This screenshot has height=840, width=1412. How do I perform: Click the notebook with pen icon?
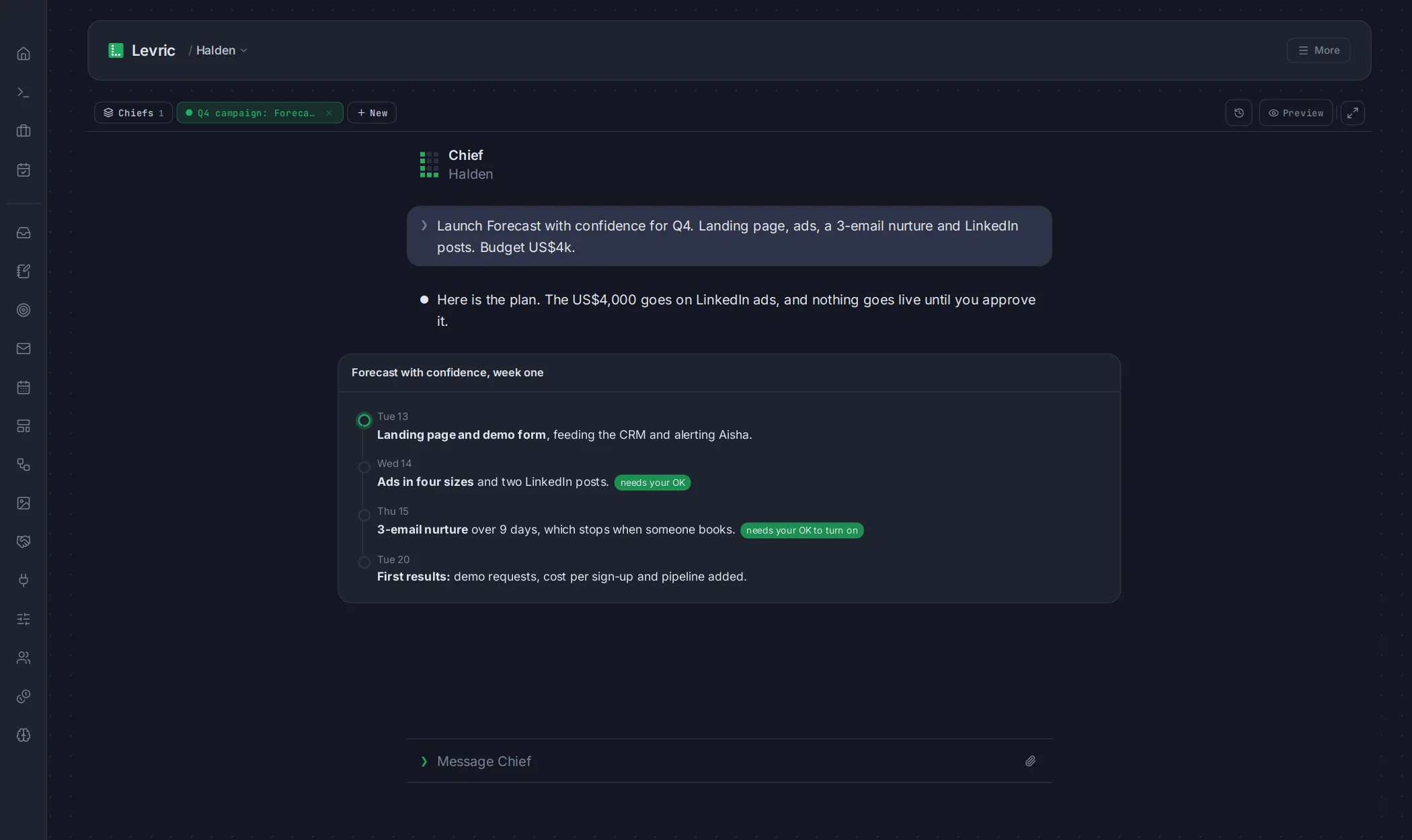24,271
